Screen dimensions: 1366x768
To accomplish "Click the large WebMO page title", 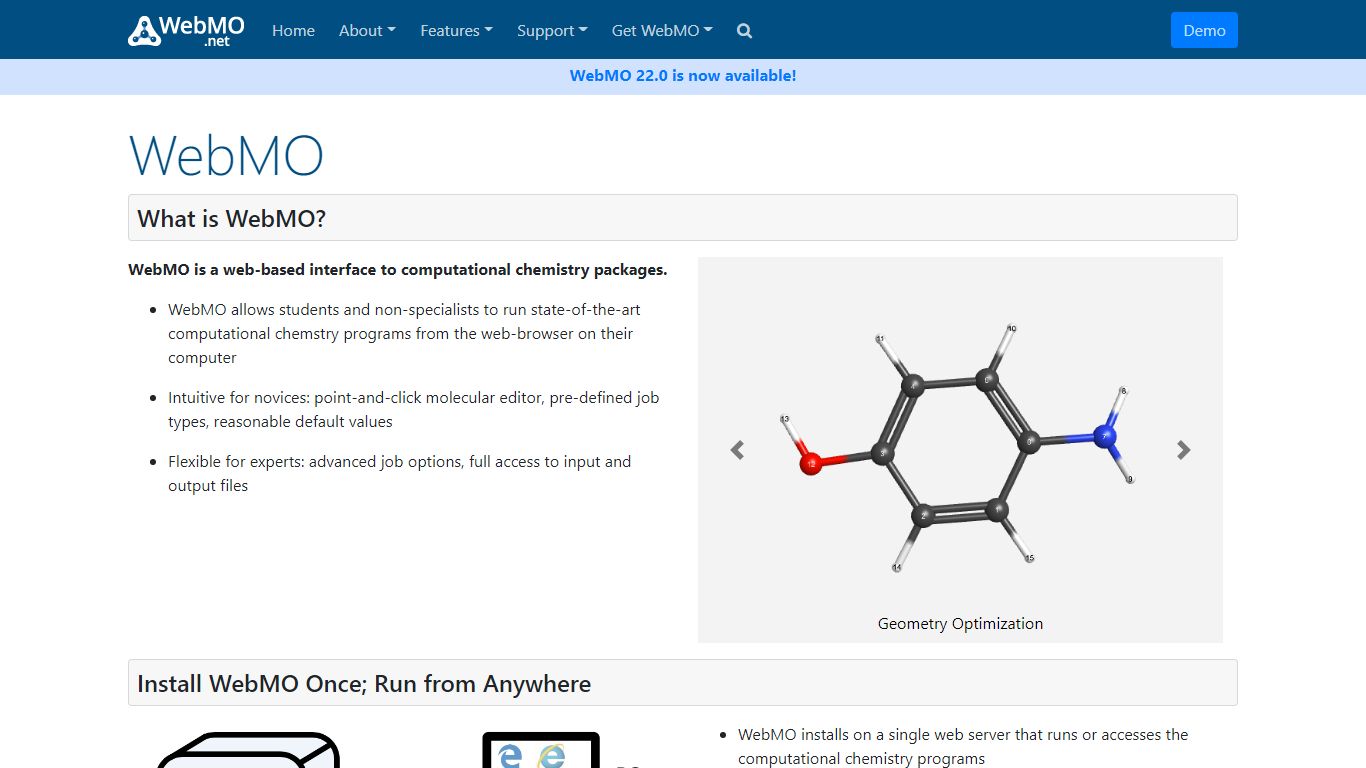I will (x=226, y=156).
